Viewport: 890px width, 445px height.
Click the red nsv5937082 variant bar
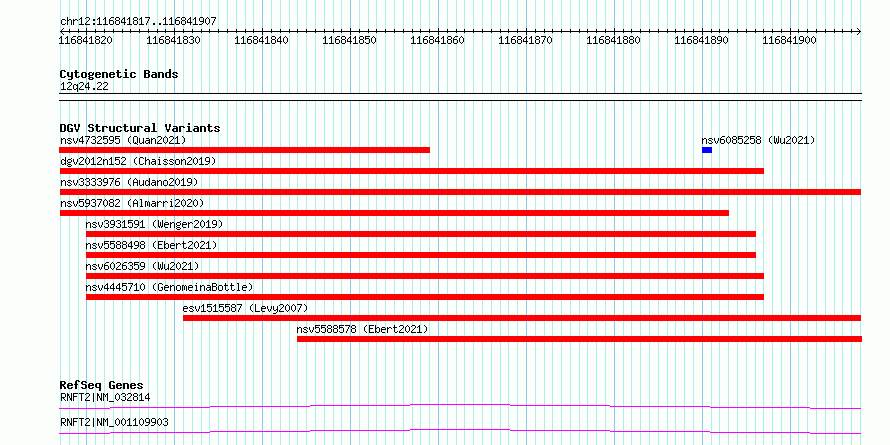[394, 213]
